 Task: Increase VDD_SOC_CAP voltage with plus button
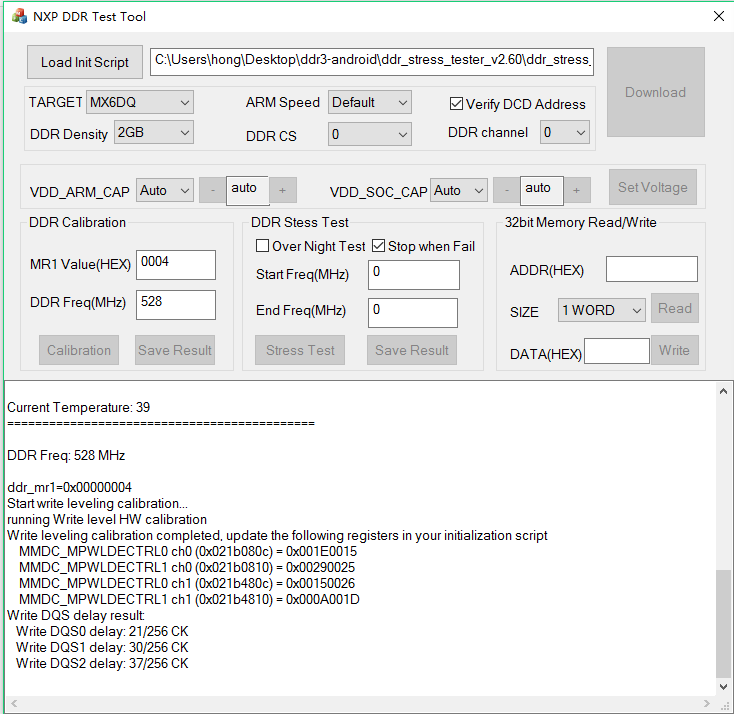point(577,190)
